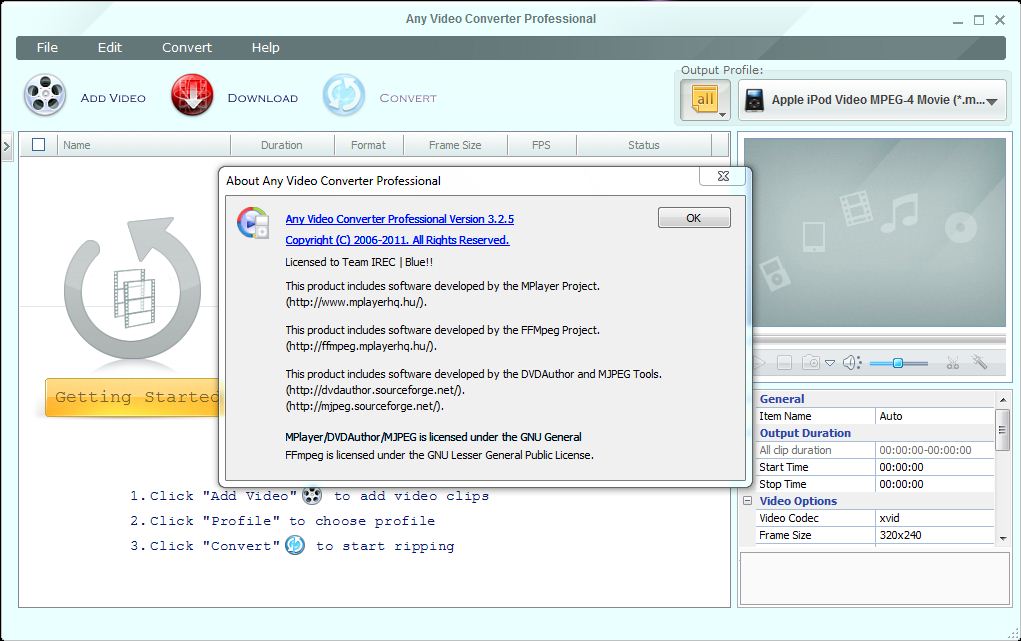Click the Format column header

click(x=369, y=145)
